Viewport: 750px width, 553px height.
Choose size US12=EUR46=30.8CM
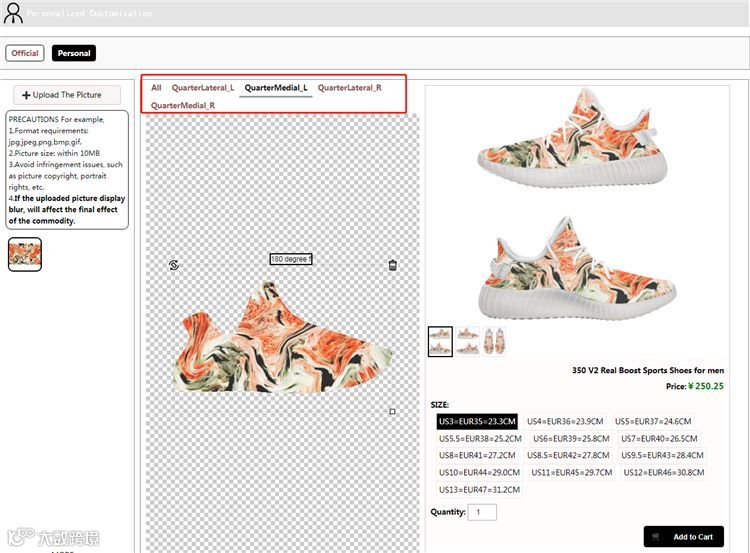[x=664, y=473]
